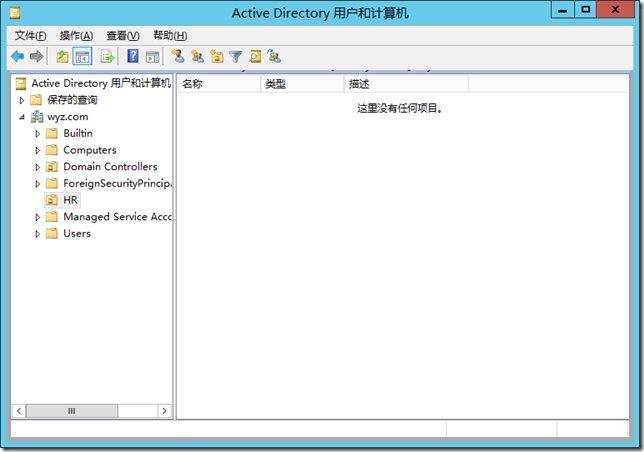Screen dimensions: 644x452
Task: Open the 文件(F) menu
Action: click(30, 36)
